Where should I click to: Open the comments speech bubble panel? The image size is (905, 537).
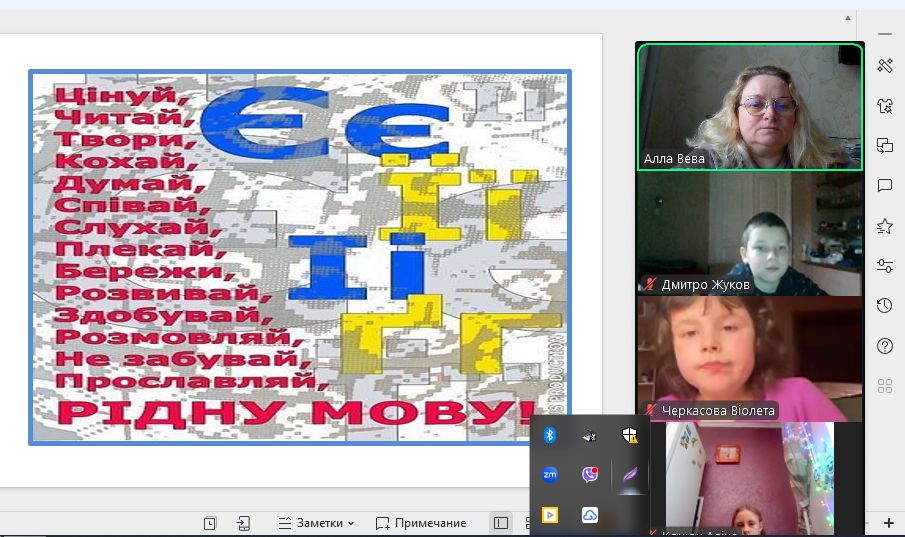[x=884, y=186]
